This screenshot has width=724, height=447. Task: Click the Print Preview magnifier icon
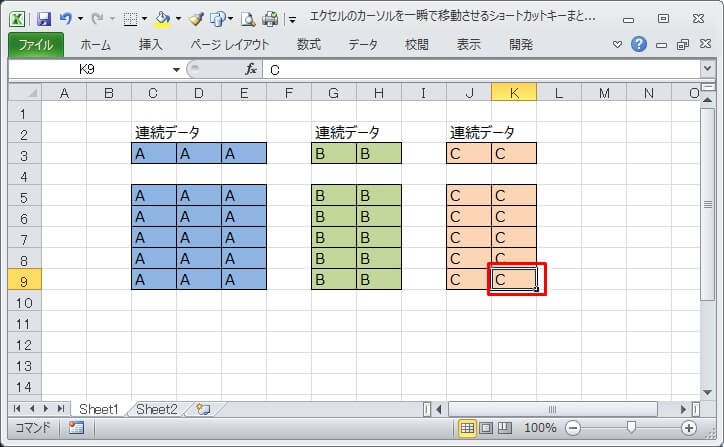point(248,19)
